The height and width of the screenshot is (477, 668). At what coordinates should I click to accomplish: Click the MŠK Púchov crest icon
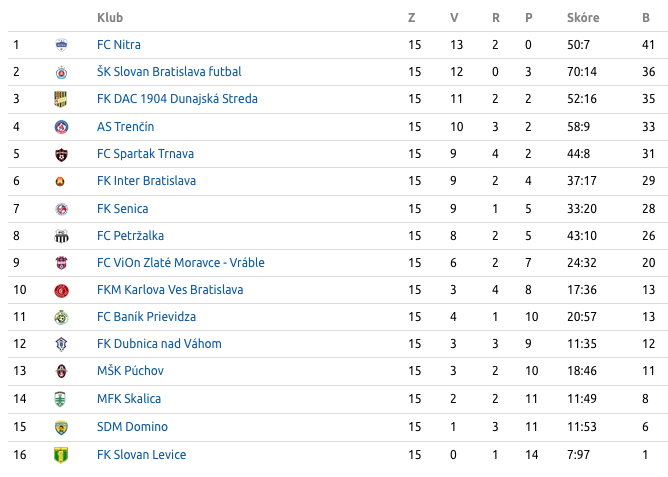61,371
